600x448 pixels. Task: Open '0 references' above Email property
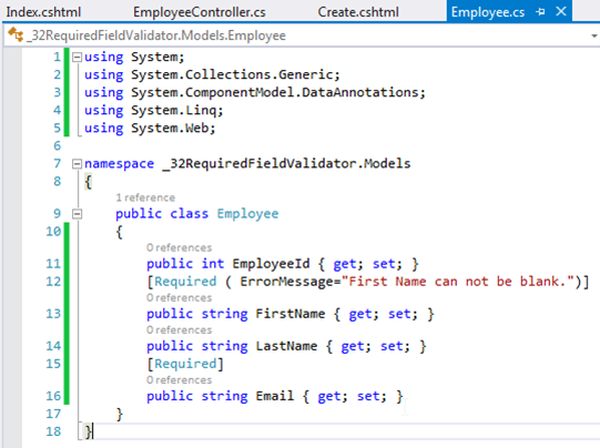click(x=179, y=380)
